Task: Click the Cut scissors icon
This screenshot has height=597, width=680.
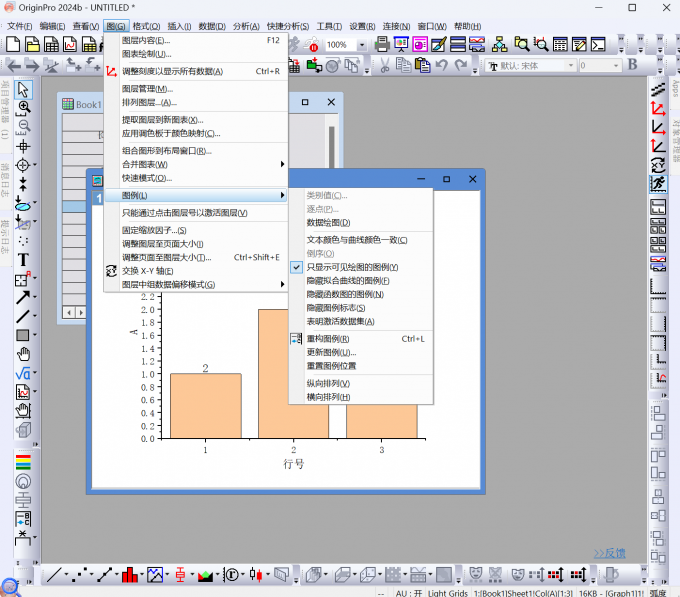Action: (x=385, y=65)
